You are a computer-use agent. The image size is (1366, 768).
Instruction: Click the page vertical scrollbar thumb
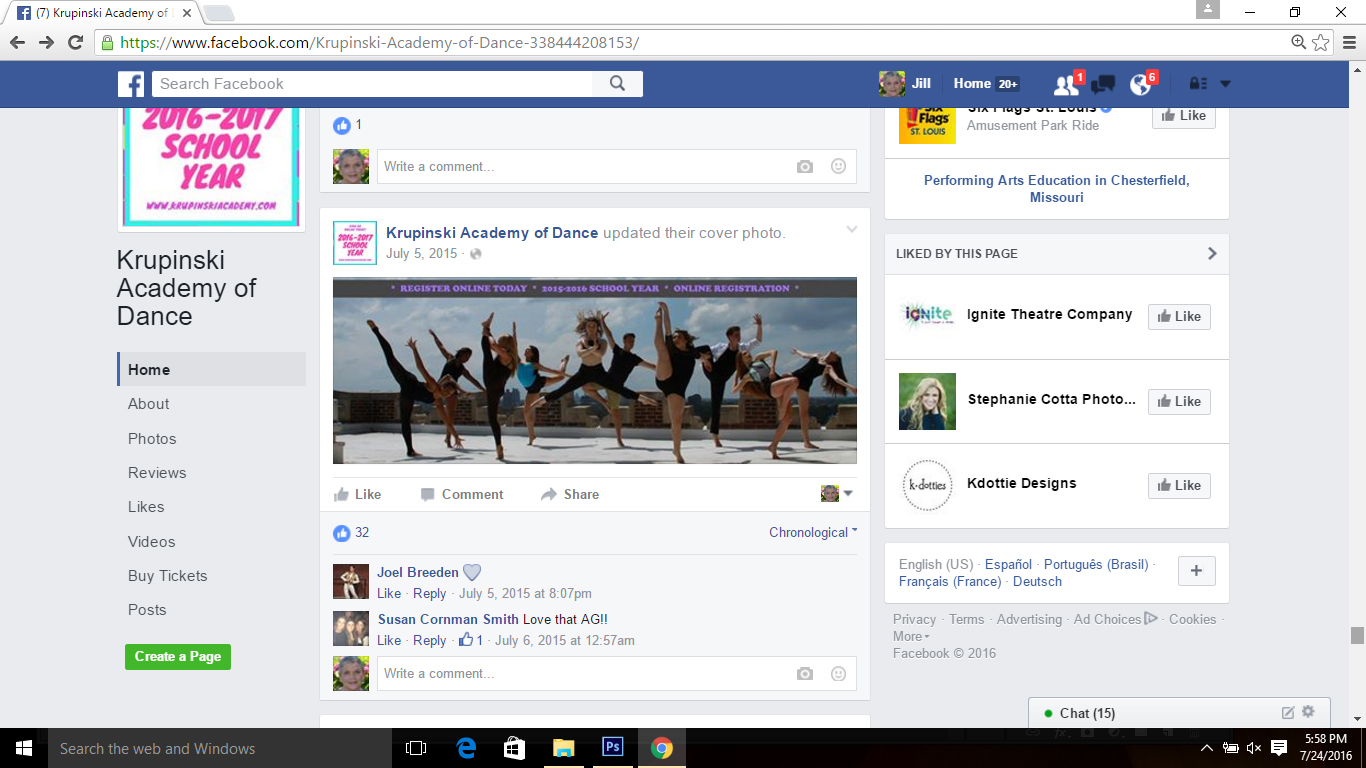(x=1357, y=635)
